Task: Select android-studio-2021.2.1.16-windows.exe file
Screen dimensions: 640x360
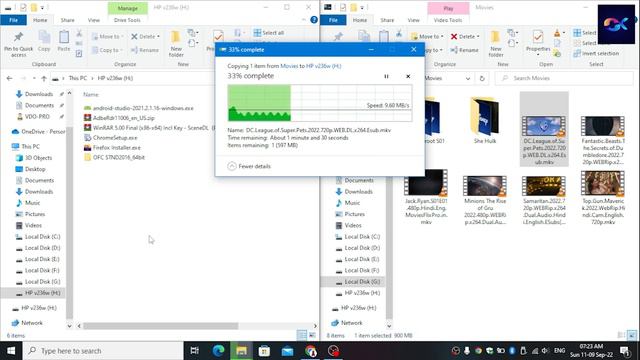Action: [139, 108]
